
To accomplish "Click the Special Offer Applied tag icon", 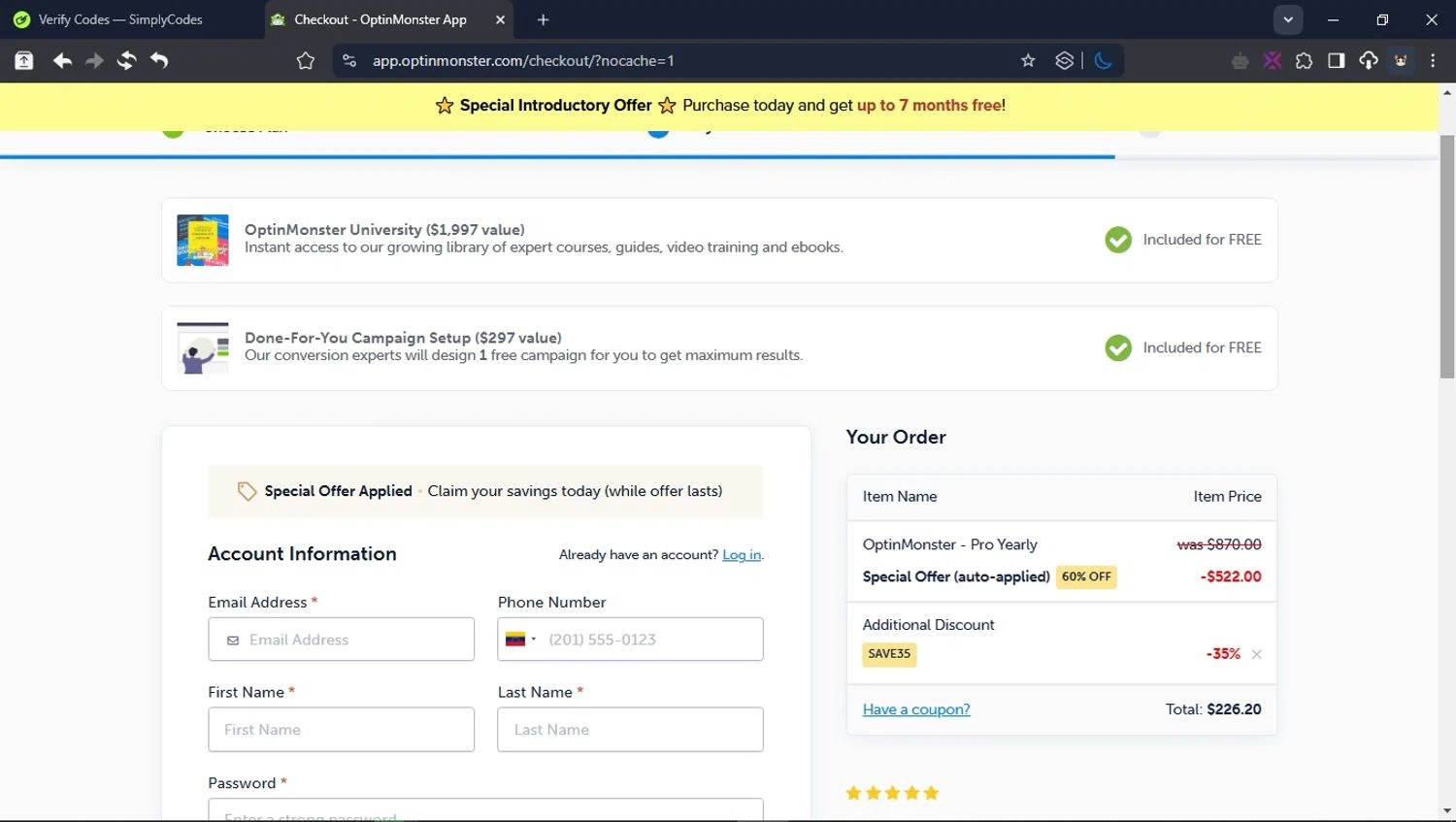I will coord(248,491).
